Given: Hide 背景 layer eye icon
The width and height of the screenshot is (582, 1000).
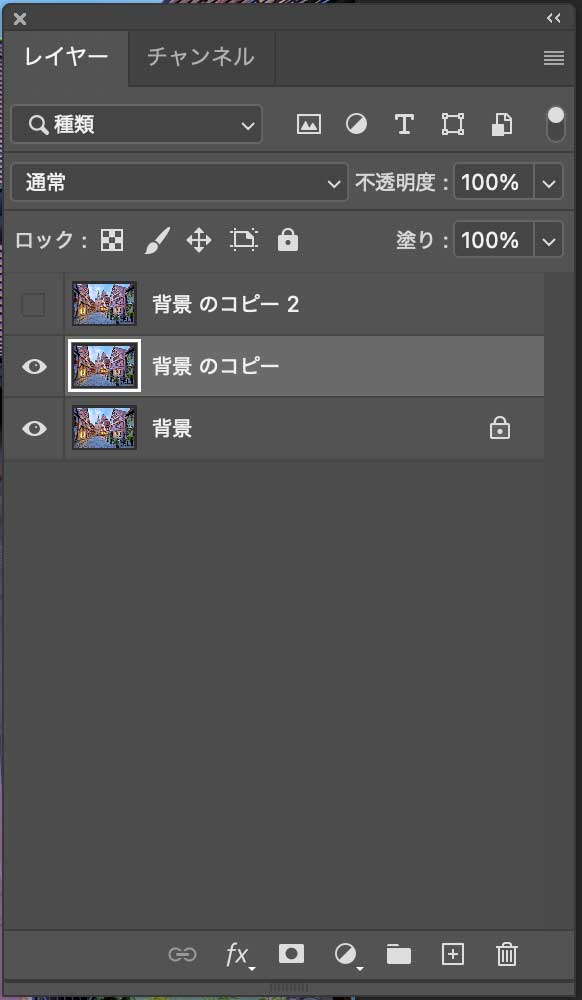Looking at the screenshot, I should (34, 428).
